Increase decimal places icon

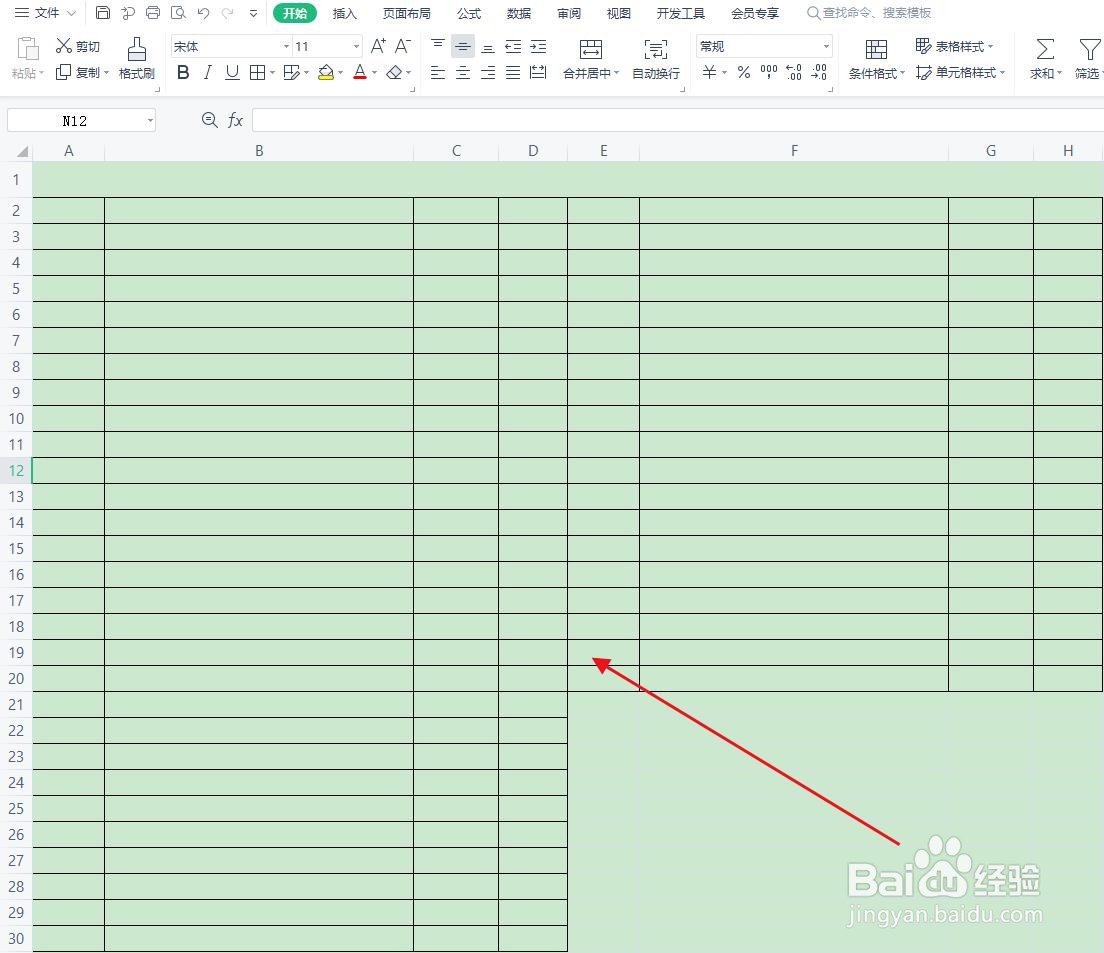pyautogui.click(x=794, y=72)
